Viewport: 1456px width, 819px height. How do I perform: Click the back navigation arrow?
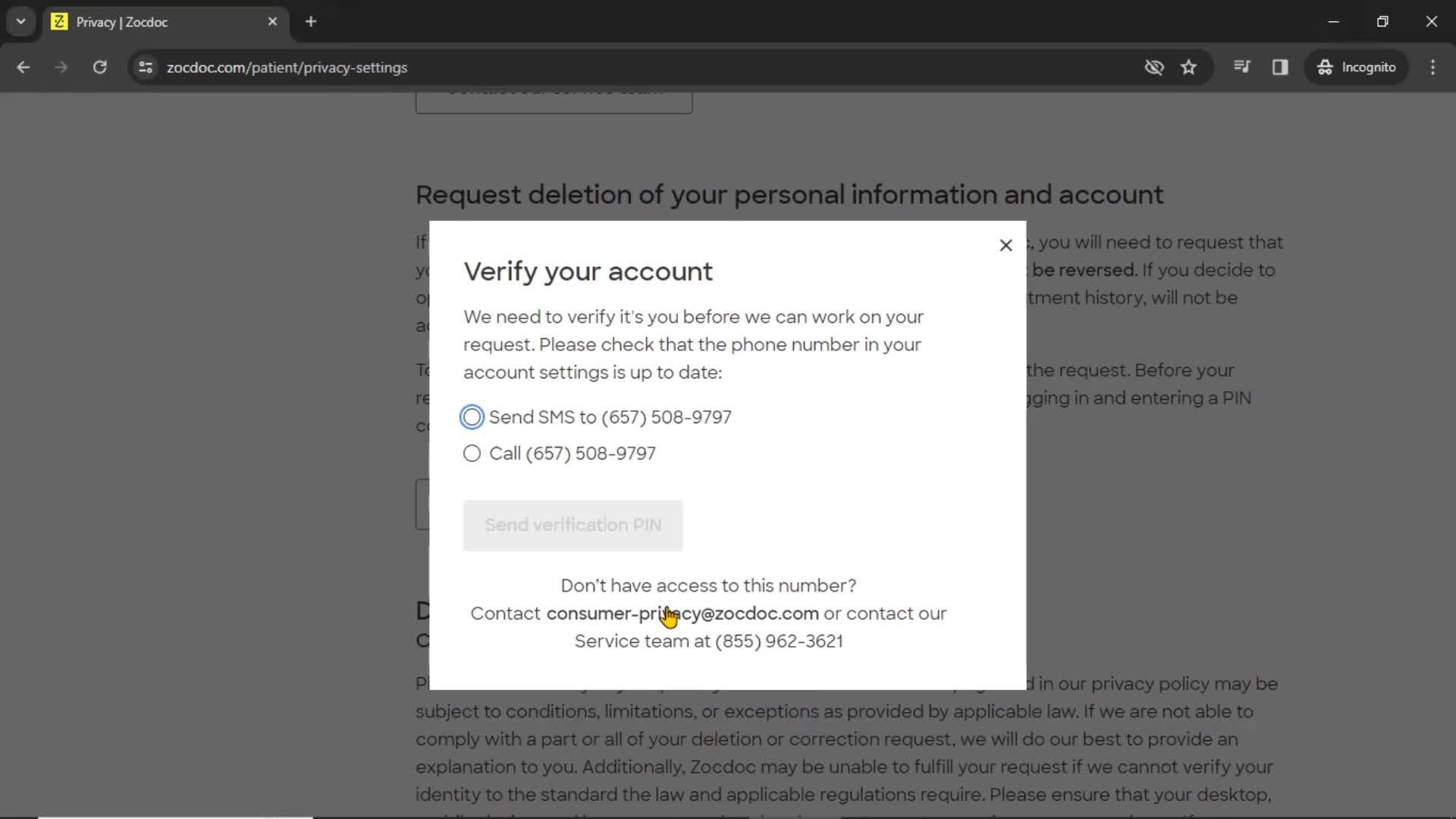click(x=24, y=67)
